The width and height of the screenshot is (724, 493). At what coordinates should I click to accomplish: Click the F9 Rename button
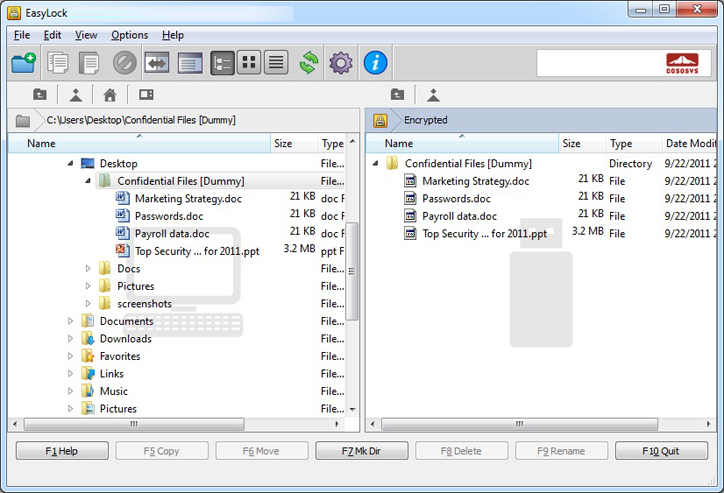pos(561,451)
